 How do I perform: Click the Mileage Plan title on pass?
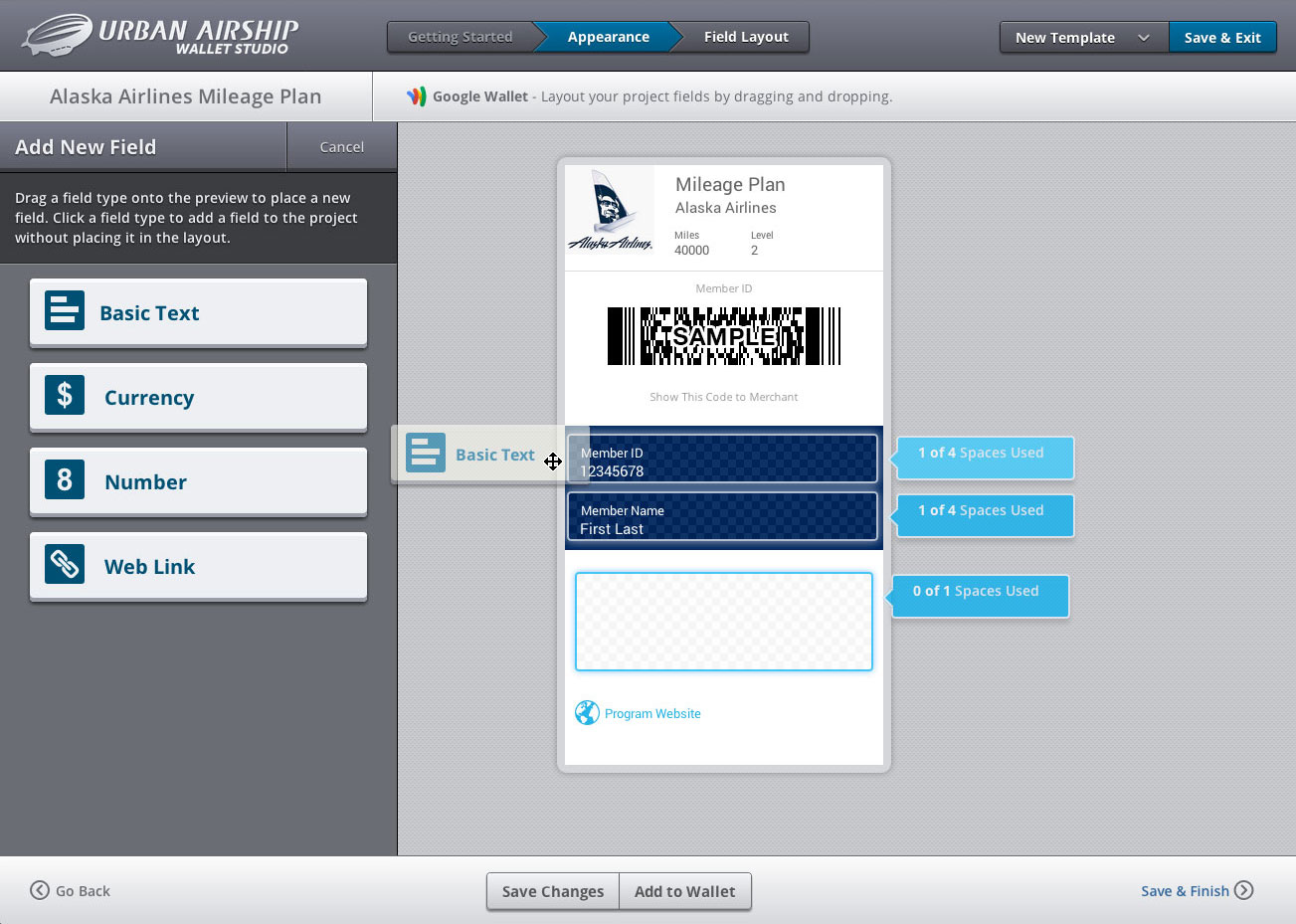(x=730, y=184)
